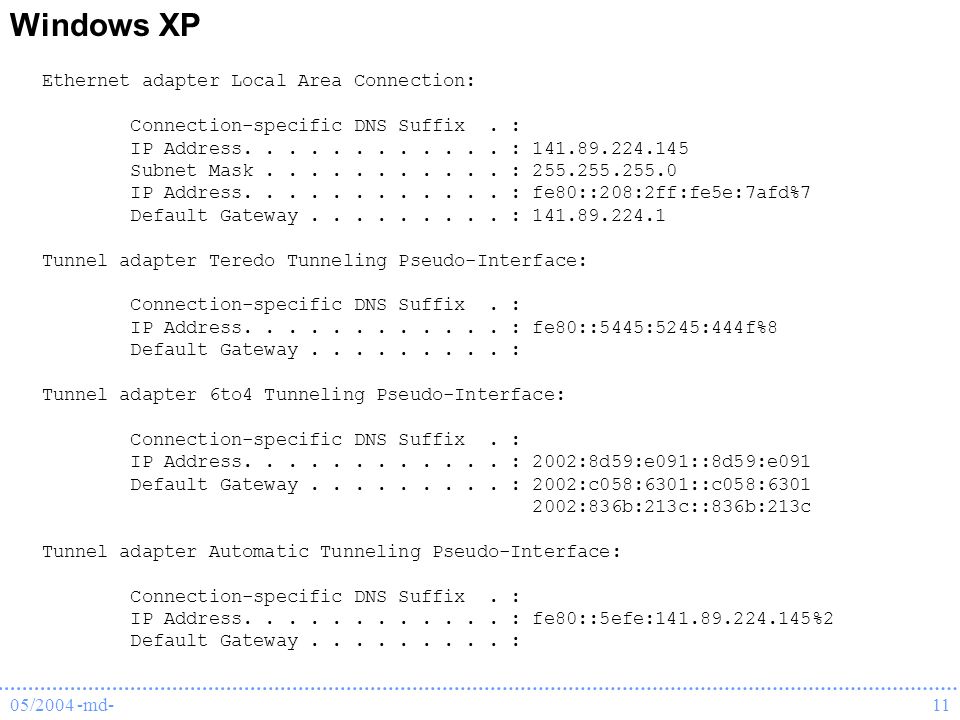Image resolution: width=960 pixels, height=720 pixels.
Task: Click the gateway 2002:c058:6301::c058:6301
Action: pos(671,484)
